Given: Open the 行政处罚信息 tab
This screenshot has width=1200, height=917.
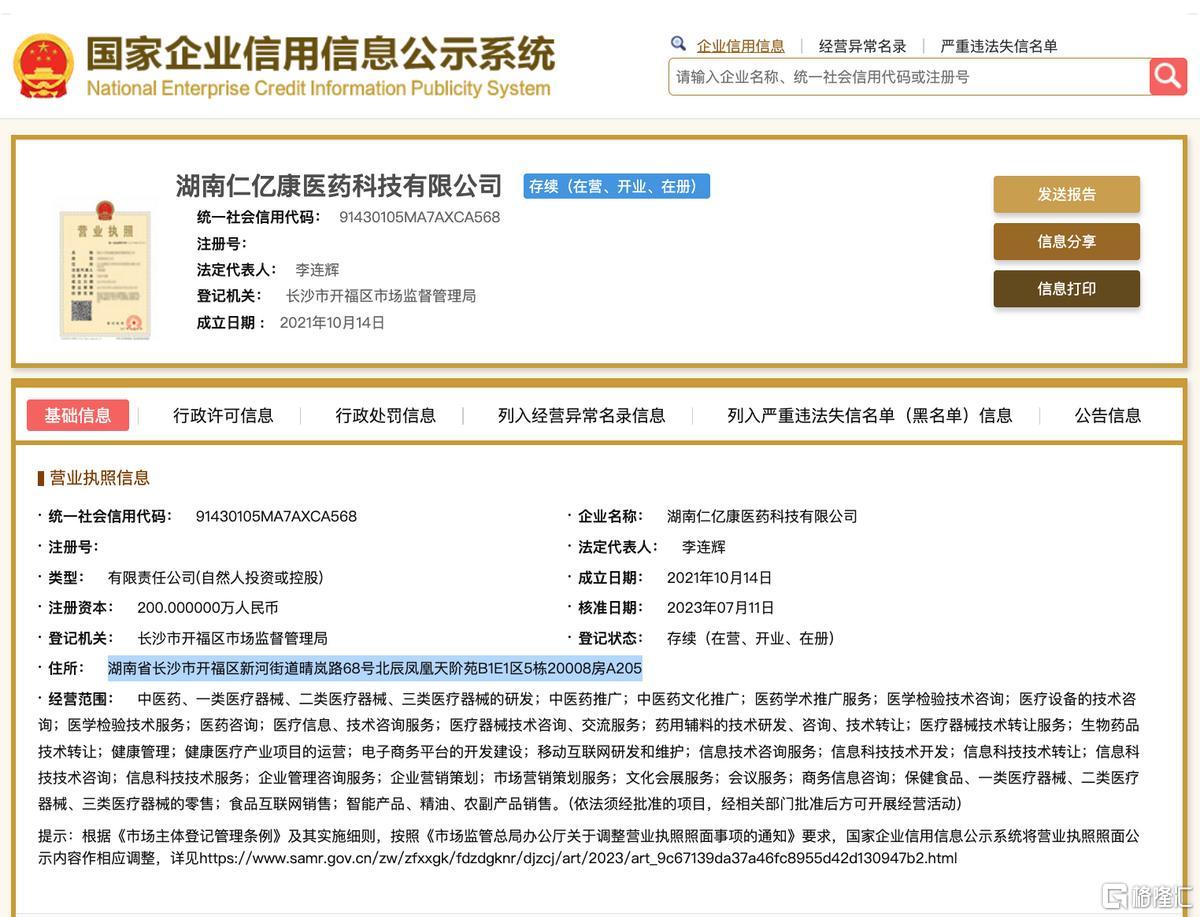Looking at the screenshot, I should (x=386, y=415).
